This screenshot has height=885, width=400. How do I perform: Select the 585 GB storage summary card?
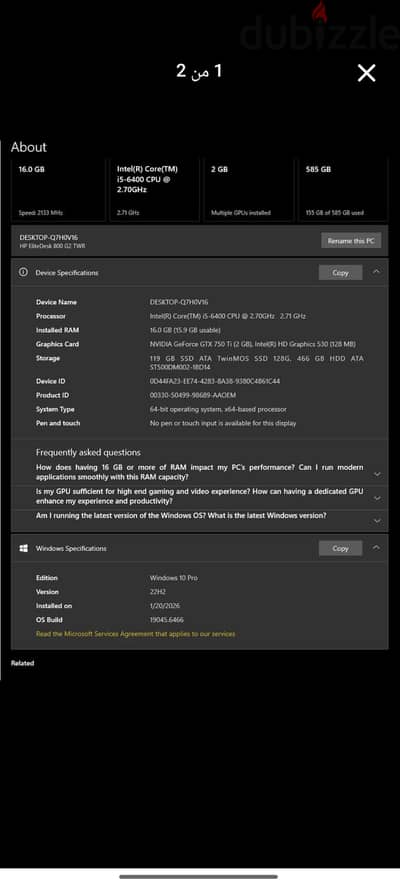(x=343, y=190)
